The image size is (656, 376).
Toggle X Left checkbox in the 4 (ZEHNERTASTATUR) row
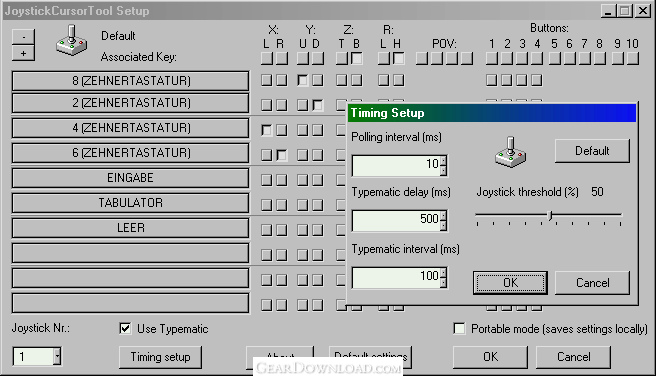(x=266, y=130)
